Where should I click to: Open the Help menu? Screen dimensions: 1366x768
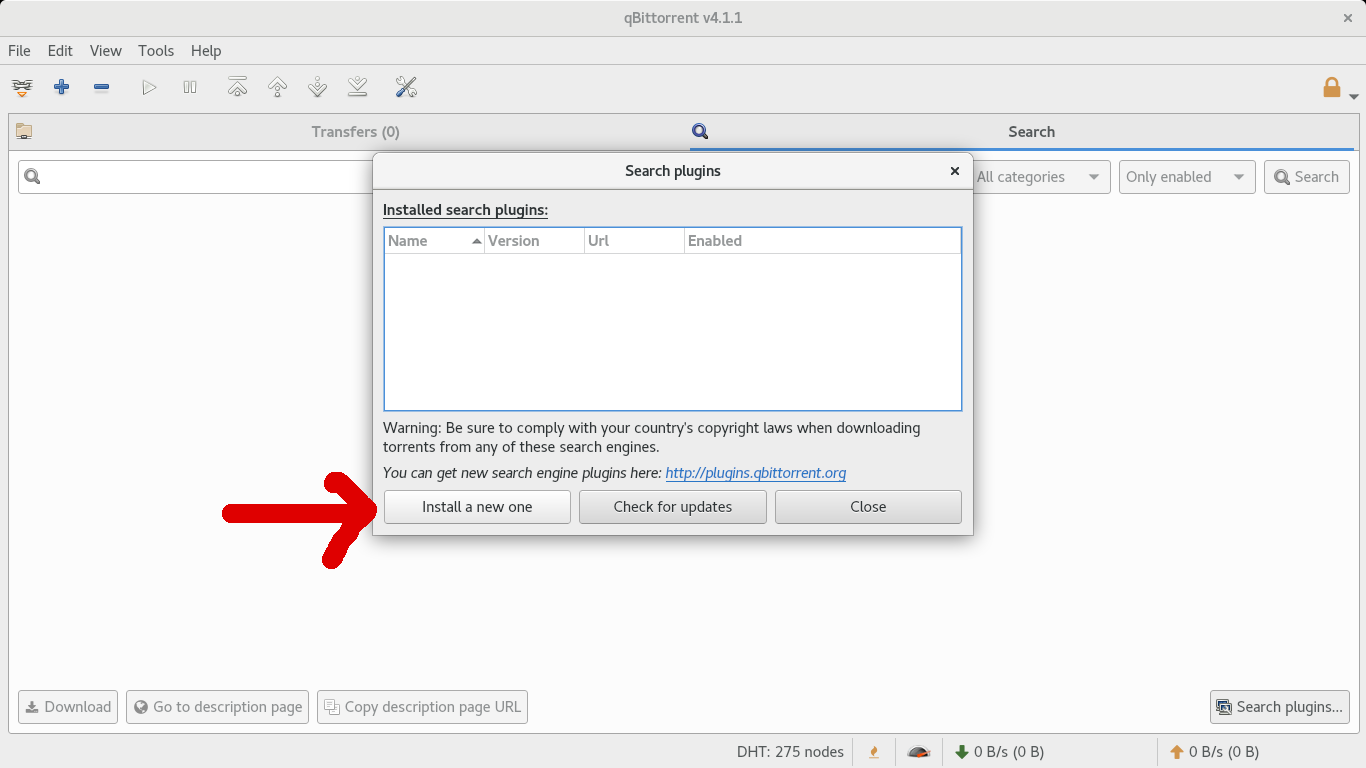point(206,51)
